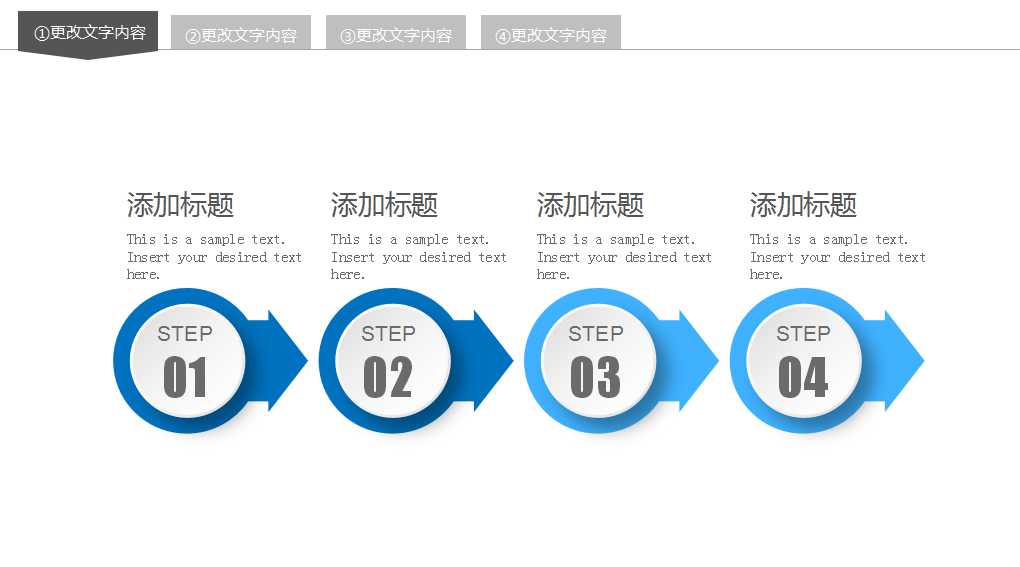
Task: Select the arrowhead right of STEP 04
Action: click(x=901, y=361)
